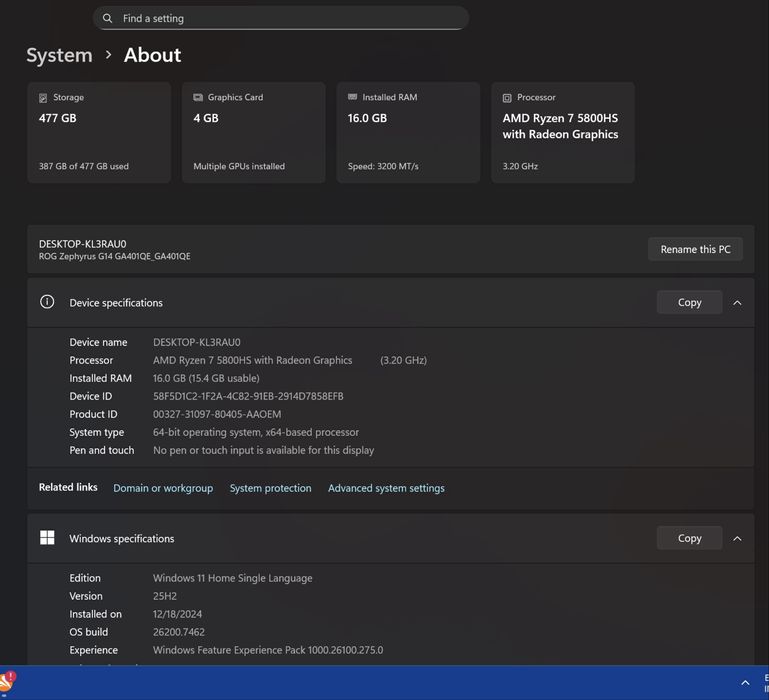This screenshot has height=700, width=769.
Task: Select the 64-bit operating system text
Action: tap(256, 432)
